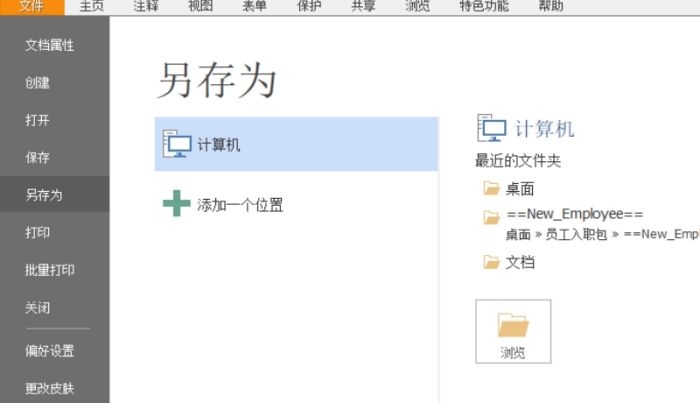The image size is (700, 403).
Task: Open the 共享 tab
Action: 363,6
